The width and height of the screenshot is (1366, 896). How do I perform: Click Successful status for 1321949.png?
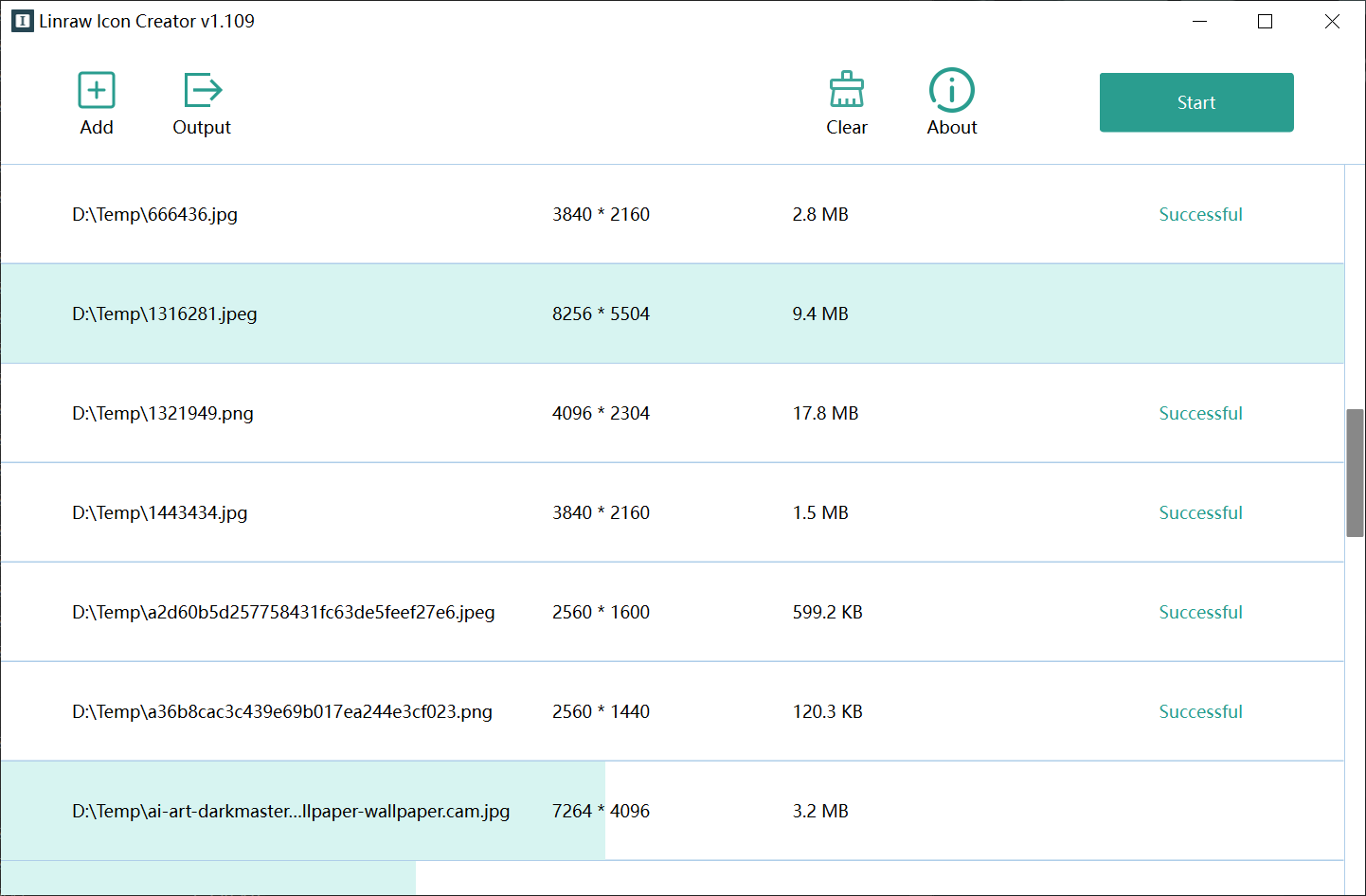1201,413
